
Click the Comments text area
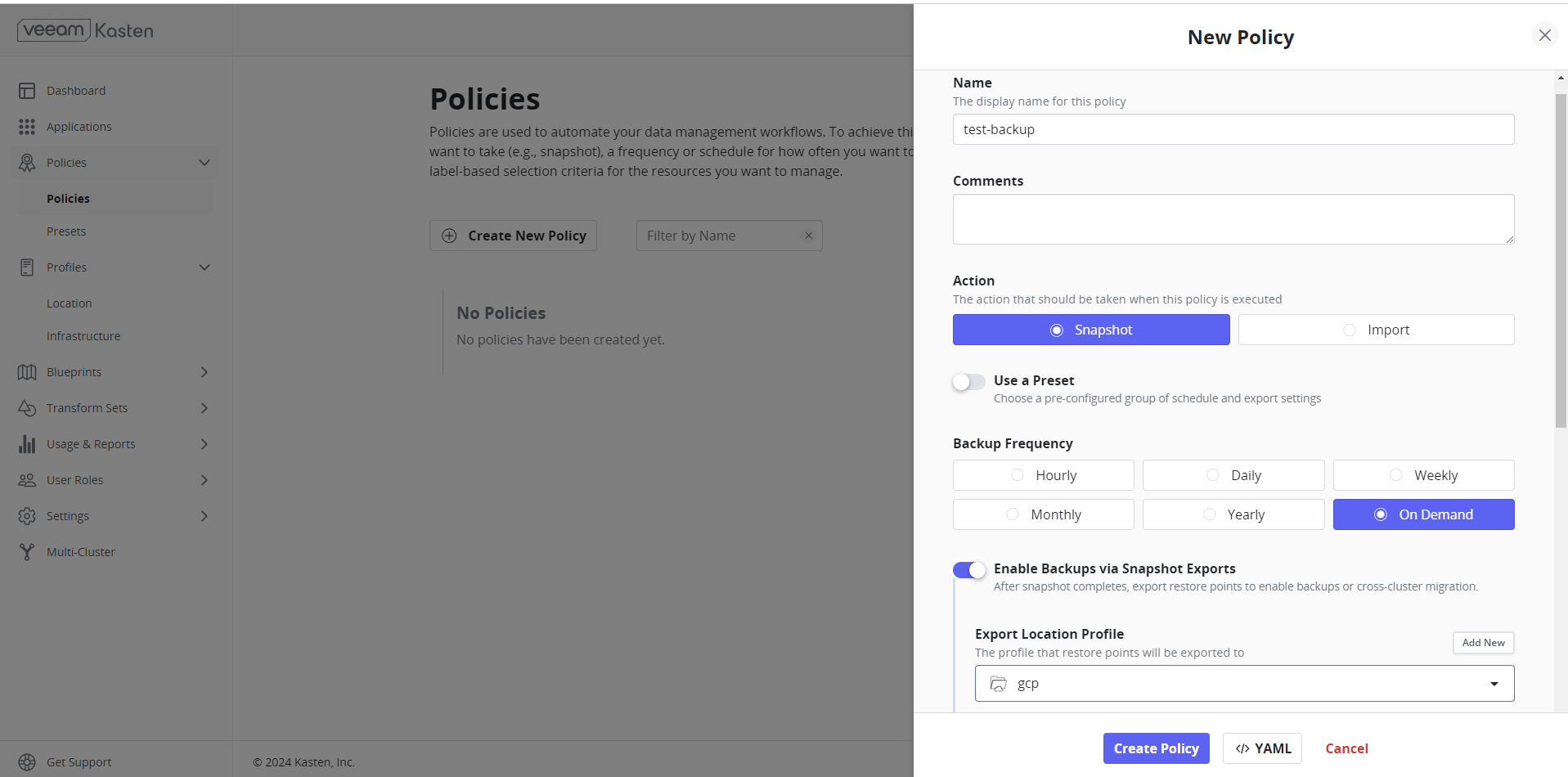[x=1233, y=218]
